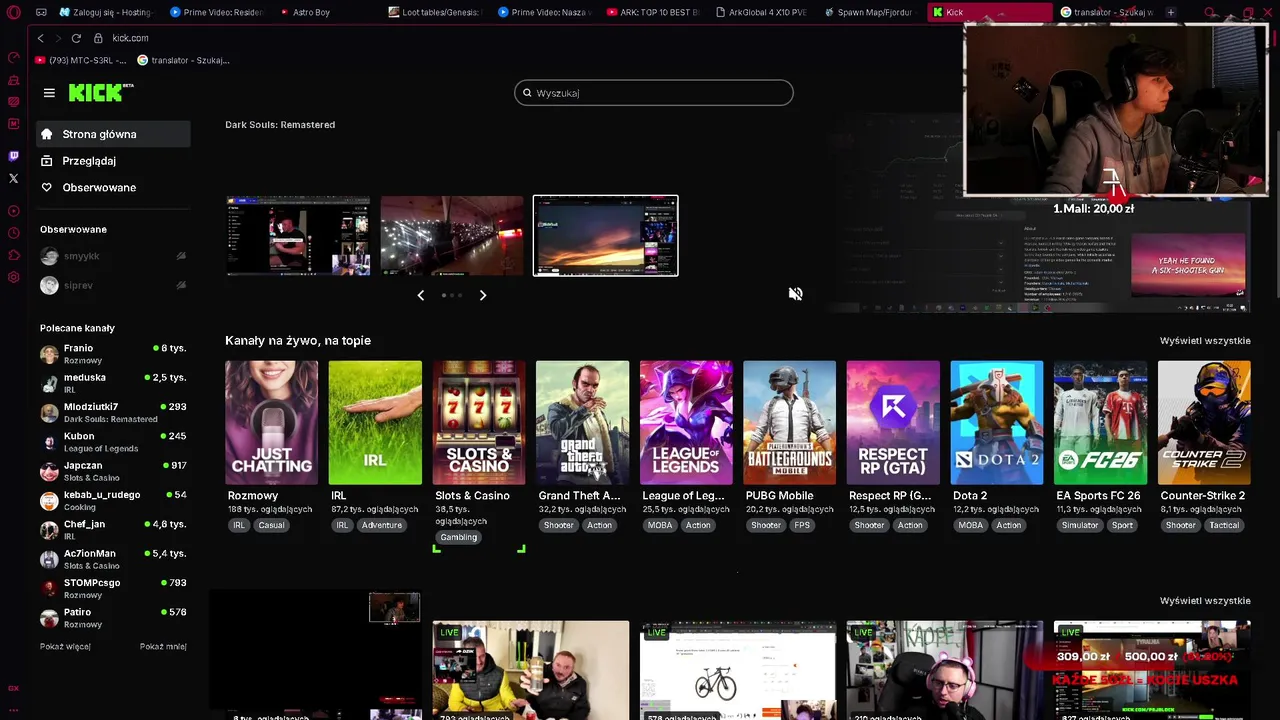Open Kubon's channel avatar
This screenshot has height=720, width=1280.
[49, 442]
